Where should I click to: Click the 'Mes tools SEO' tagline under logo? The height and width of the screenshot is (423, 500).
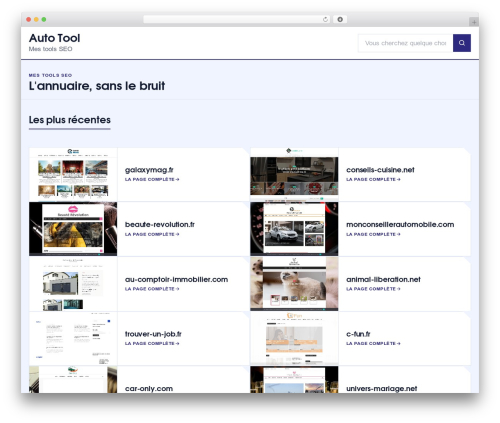50,49
